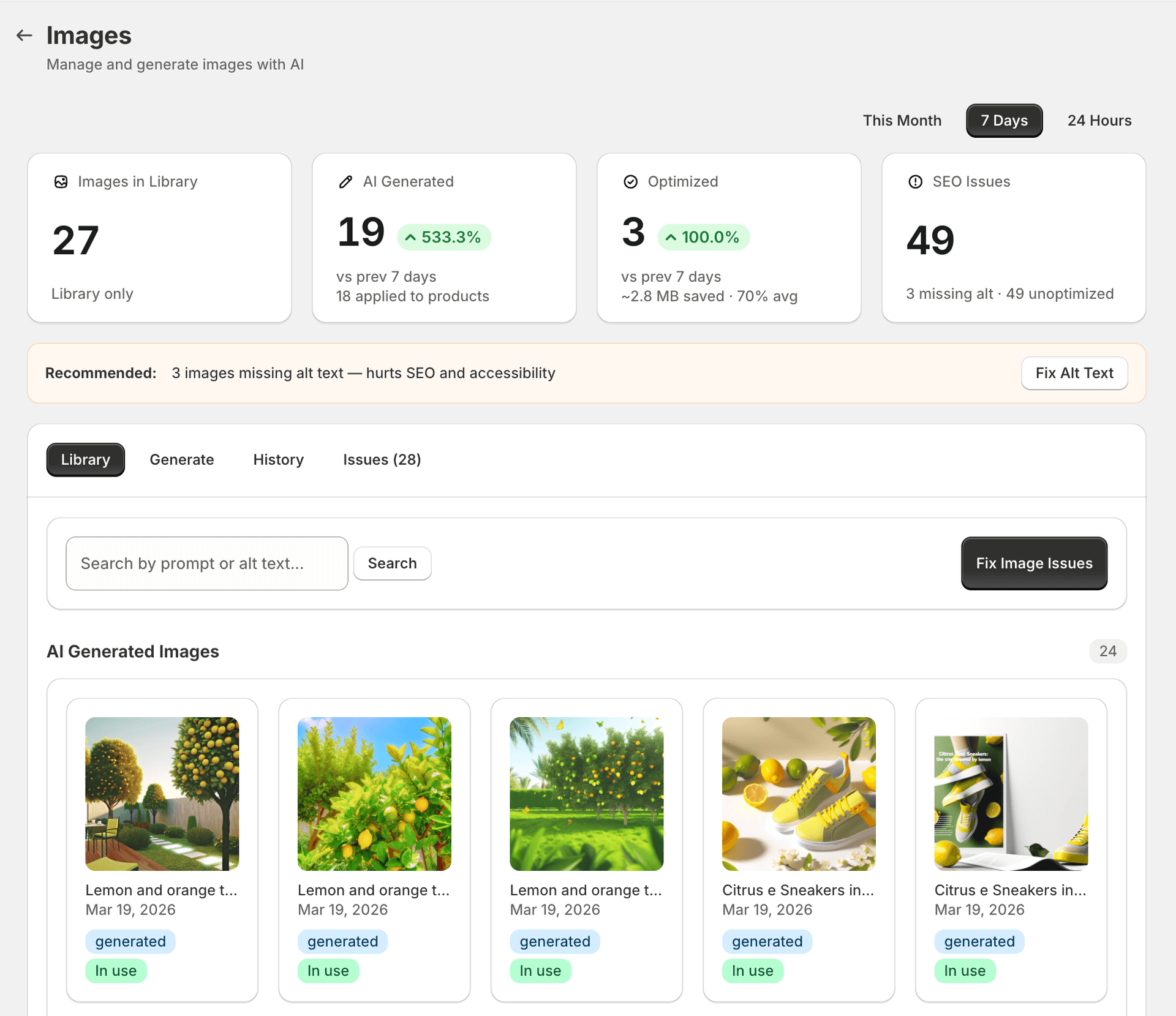This screenshot has height=1016, width=1176.
Task: Click the 24 count badge near AI Generated Images
Action: tap(1108, 652)
